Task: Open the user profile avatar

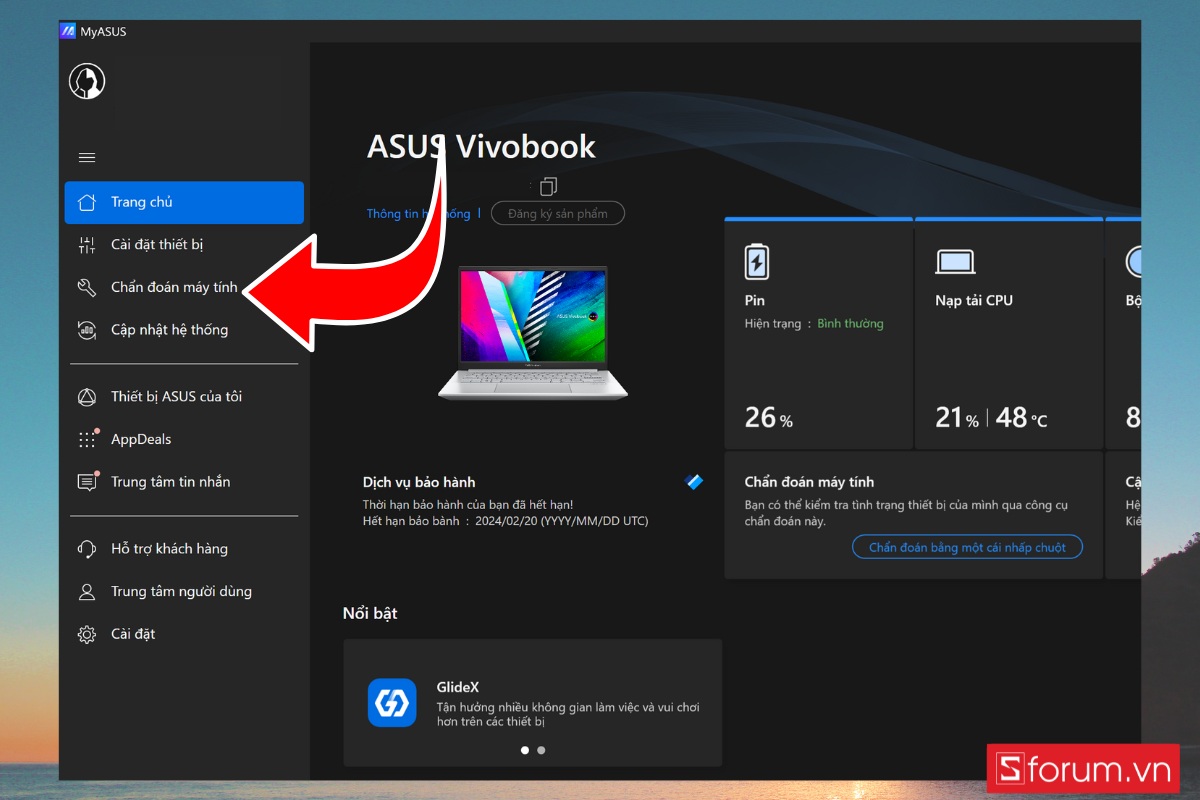Action: point(87,81)
